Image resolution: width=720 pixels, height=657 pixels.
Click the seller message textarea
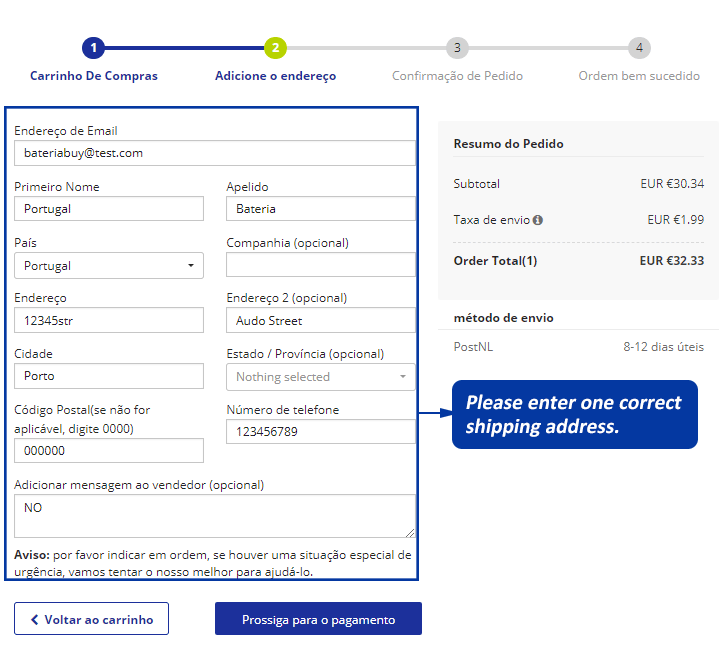(215, 516)
